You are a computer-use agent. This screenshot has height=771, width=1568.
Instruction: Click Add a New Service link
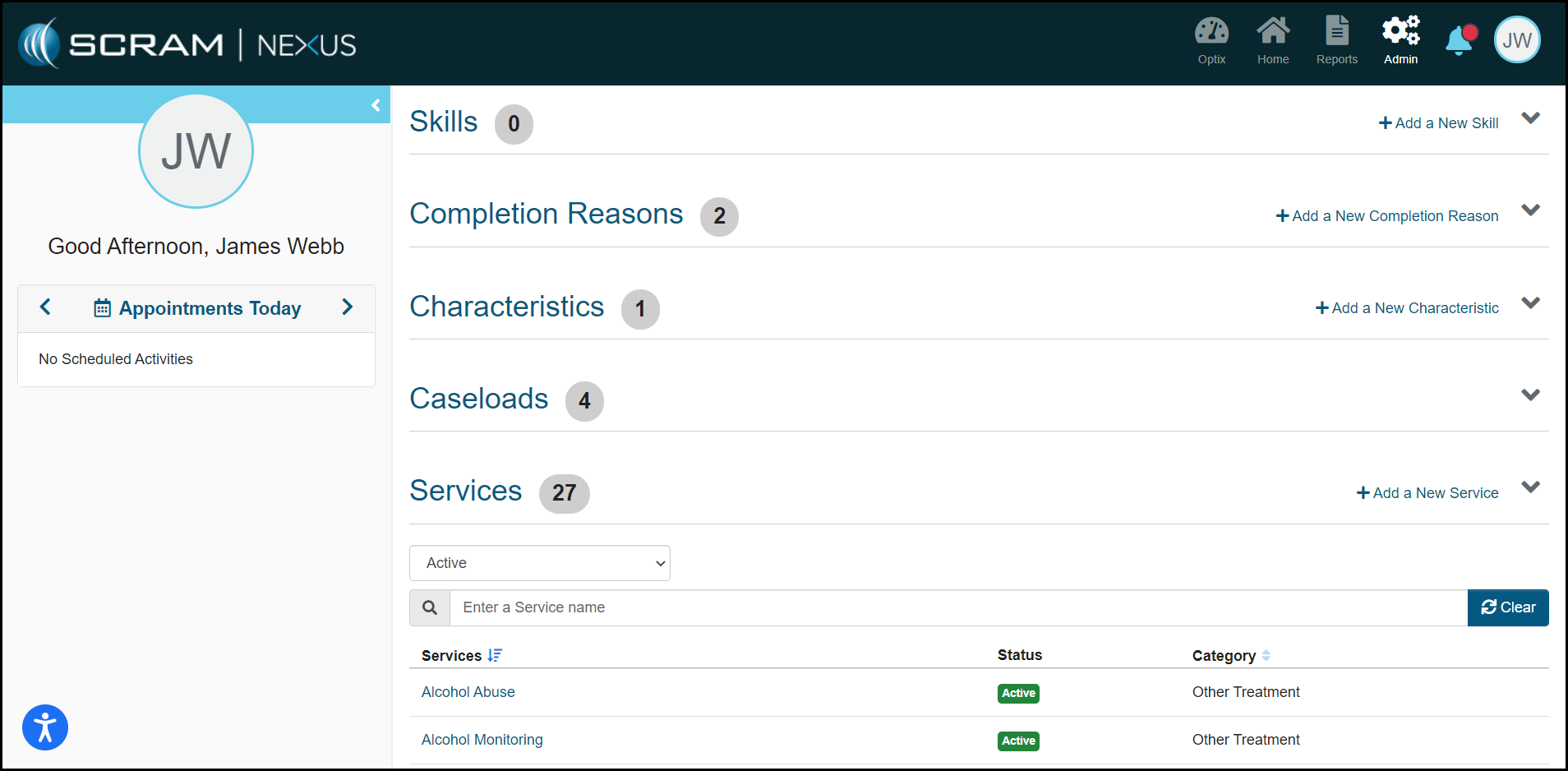pyautogui.click(x=1427, y=493)
